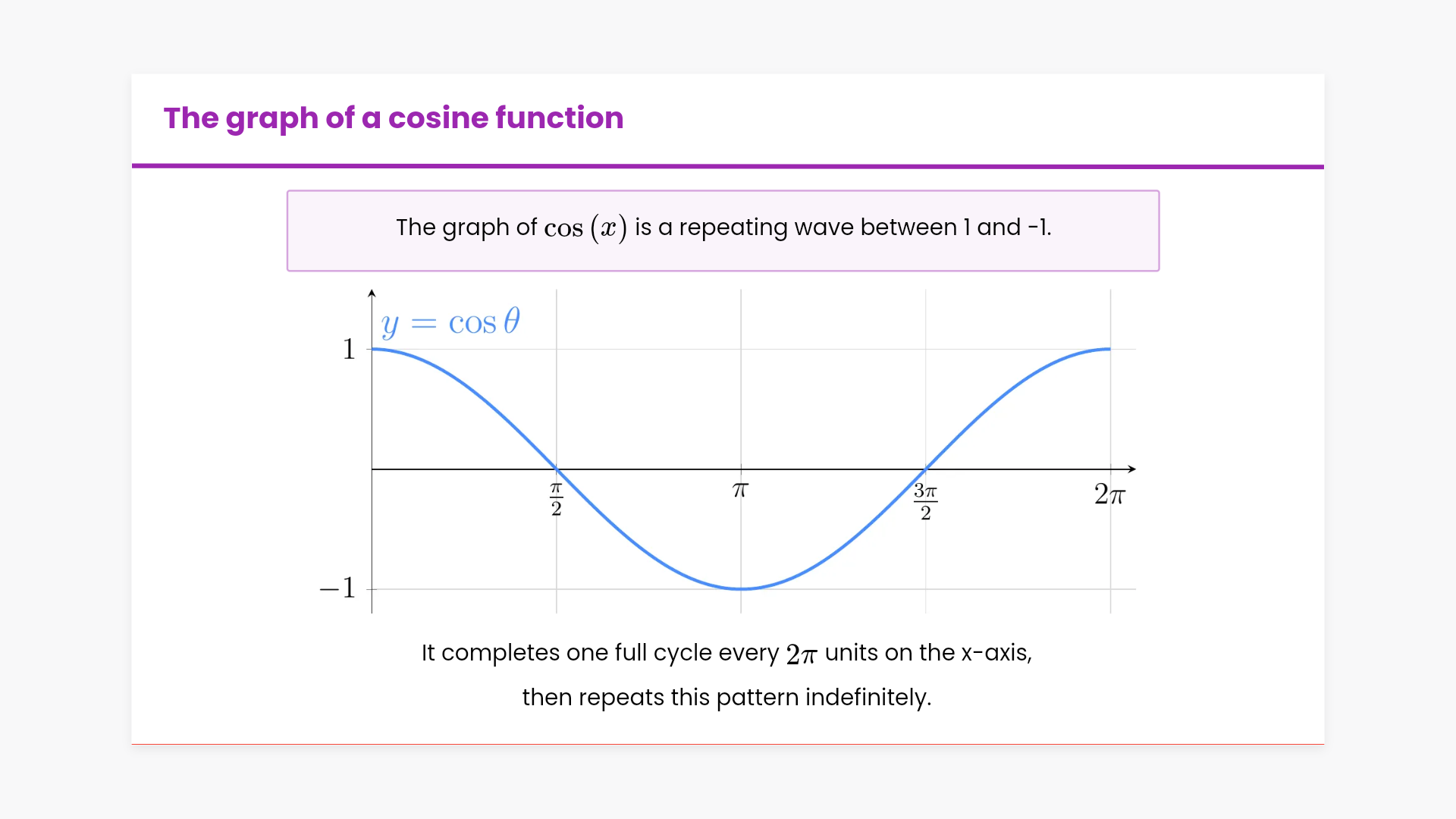
Task: Click the phrase "repeating wave" in the box
Action: click(x=733, y=227)
